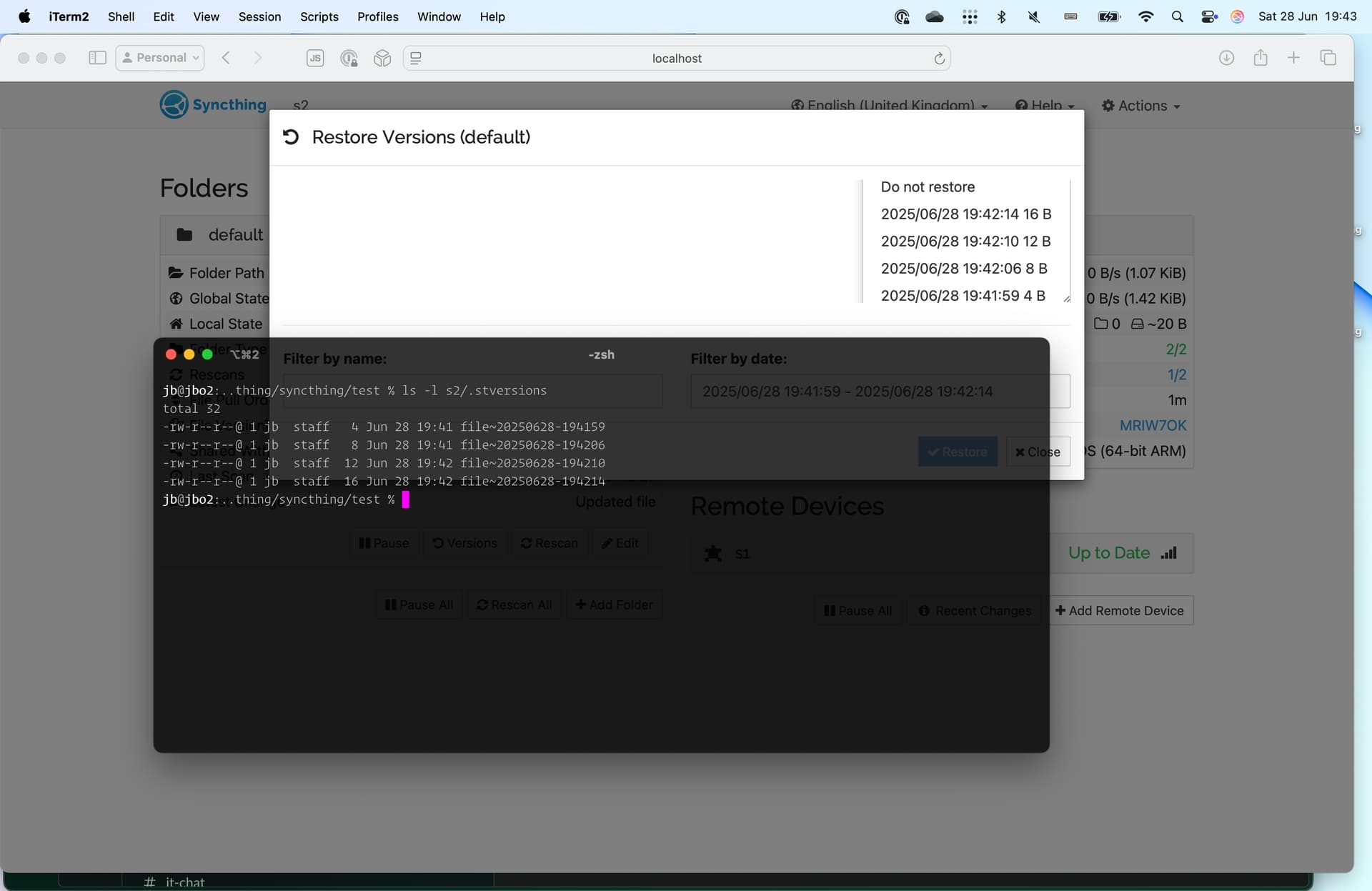The image size is (1372, 891).
Task: Click the reader page icon in address bar
Action: pos(416,58)
